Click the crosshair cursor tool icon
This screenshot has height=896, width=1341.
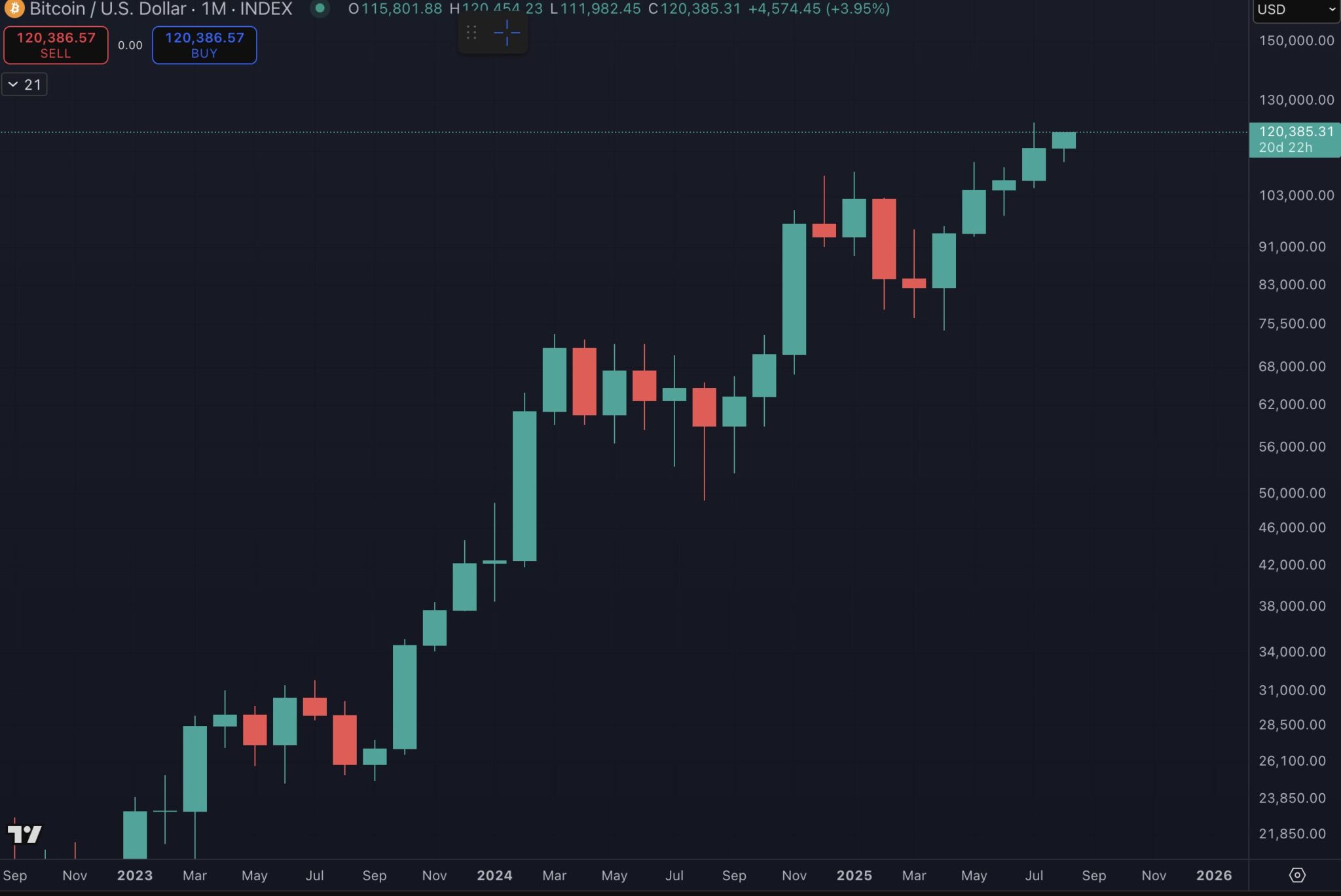pos(508,32)
